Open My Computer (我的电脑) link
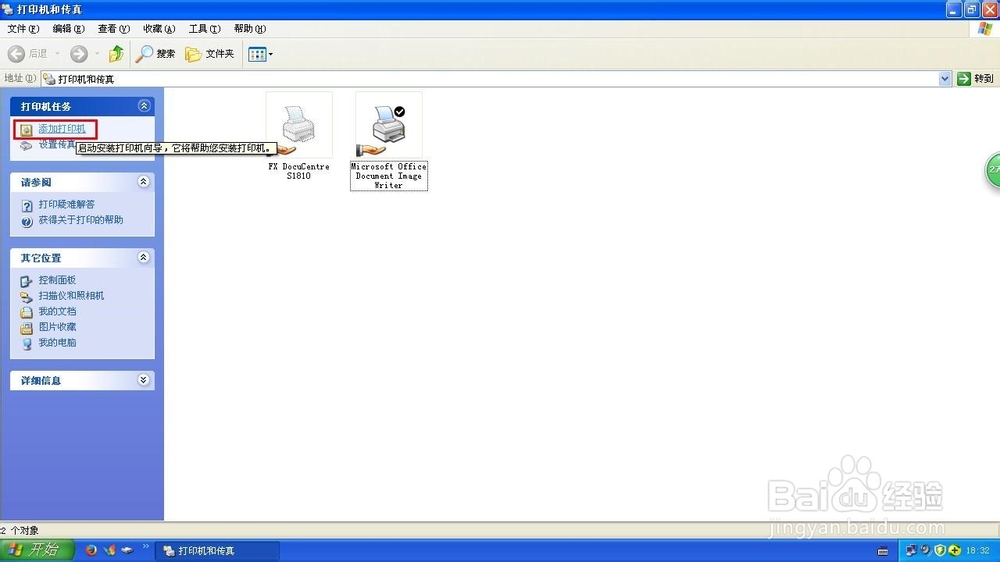Viewport: 1000px width, 562px height. [x=57, y=342]
